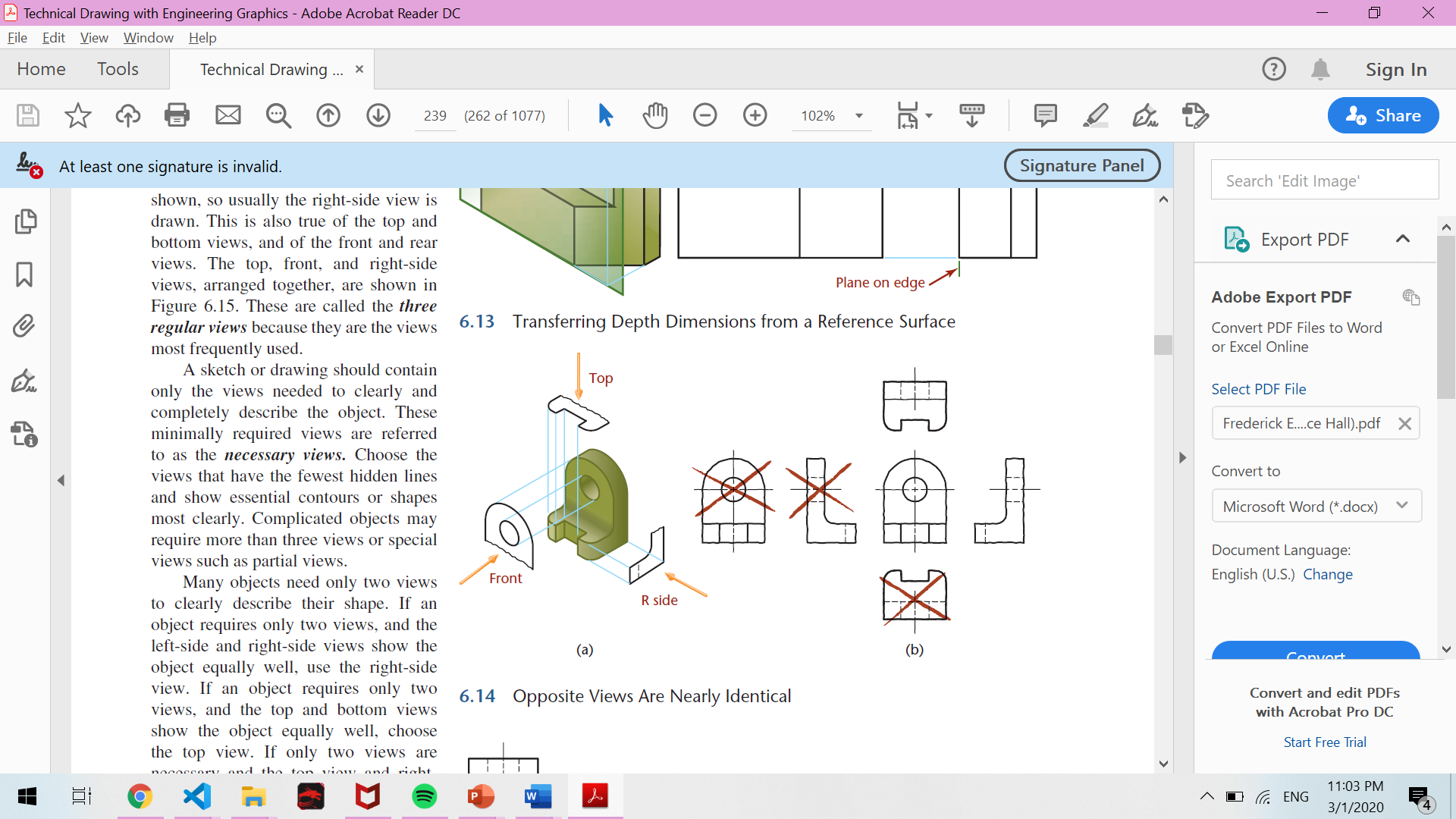Toggle left navigation pane arrow
The height and width of the screenshot is (819, 1456).
[x=61, y=481]
